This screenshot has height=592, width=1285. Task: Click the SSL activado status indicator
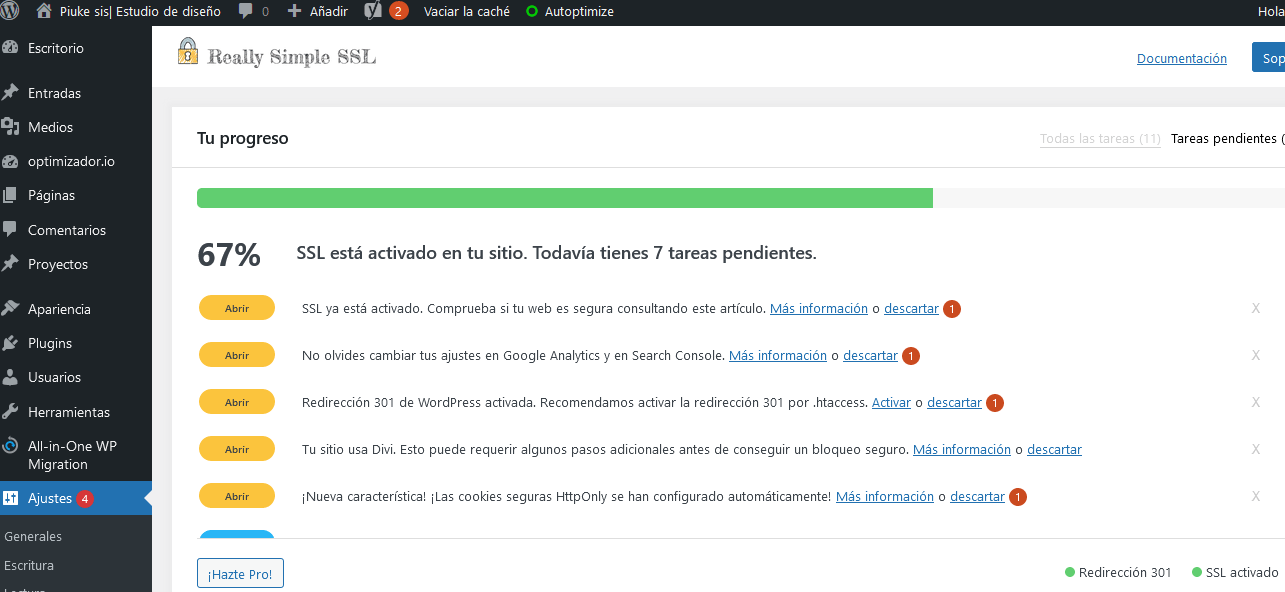click(1235, 572)
